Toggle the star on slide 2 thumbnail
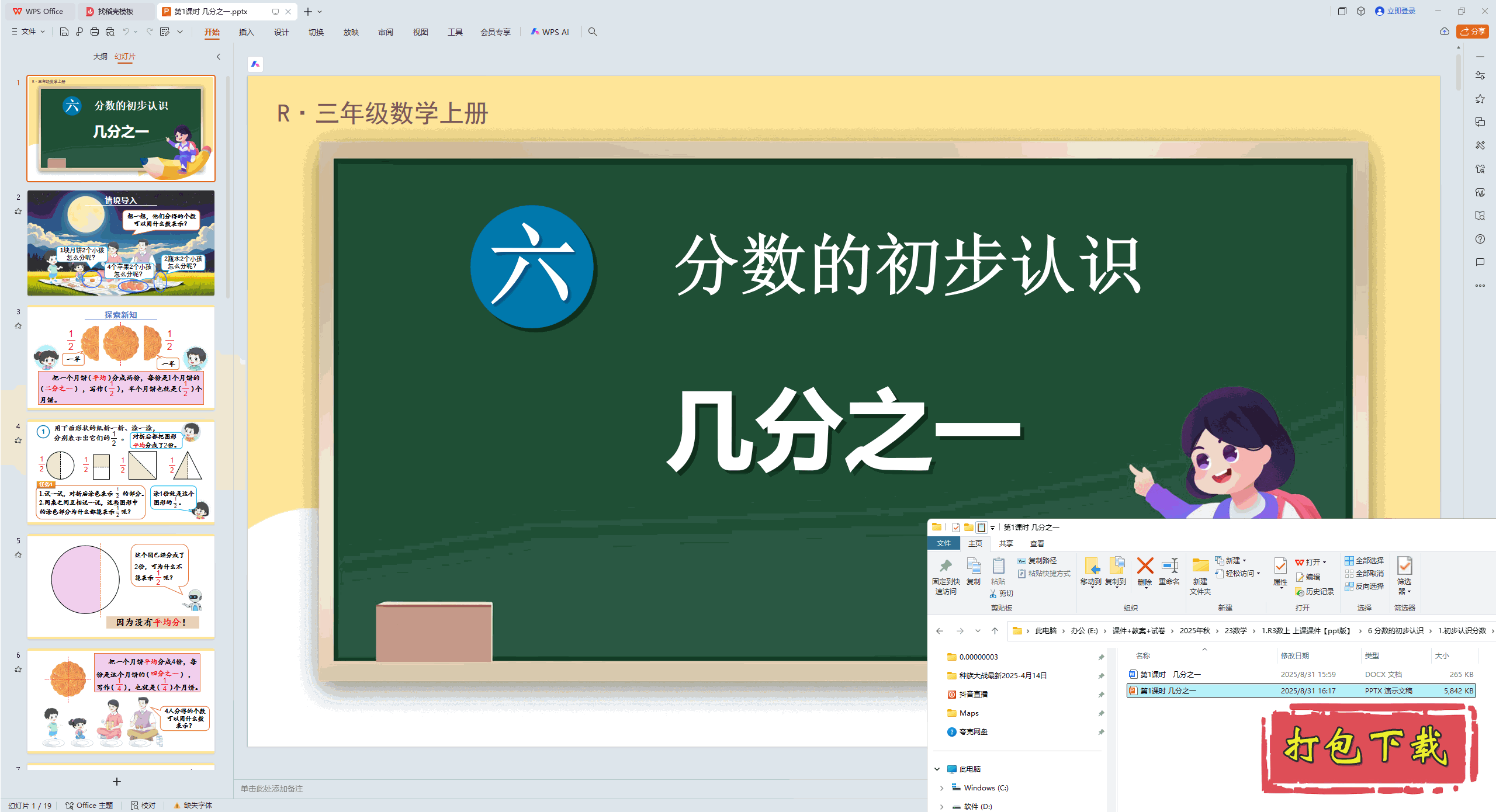This screenshot has height=812, width=1496. pos(18,212)
